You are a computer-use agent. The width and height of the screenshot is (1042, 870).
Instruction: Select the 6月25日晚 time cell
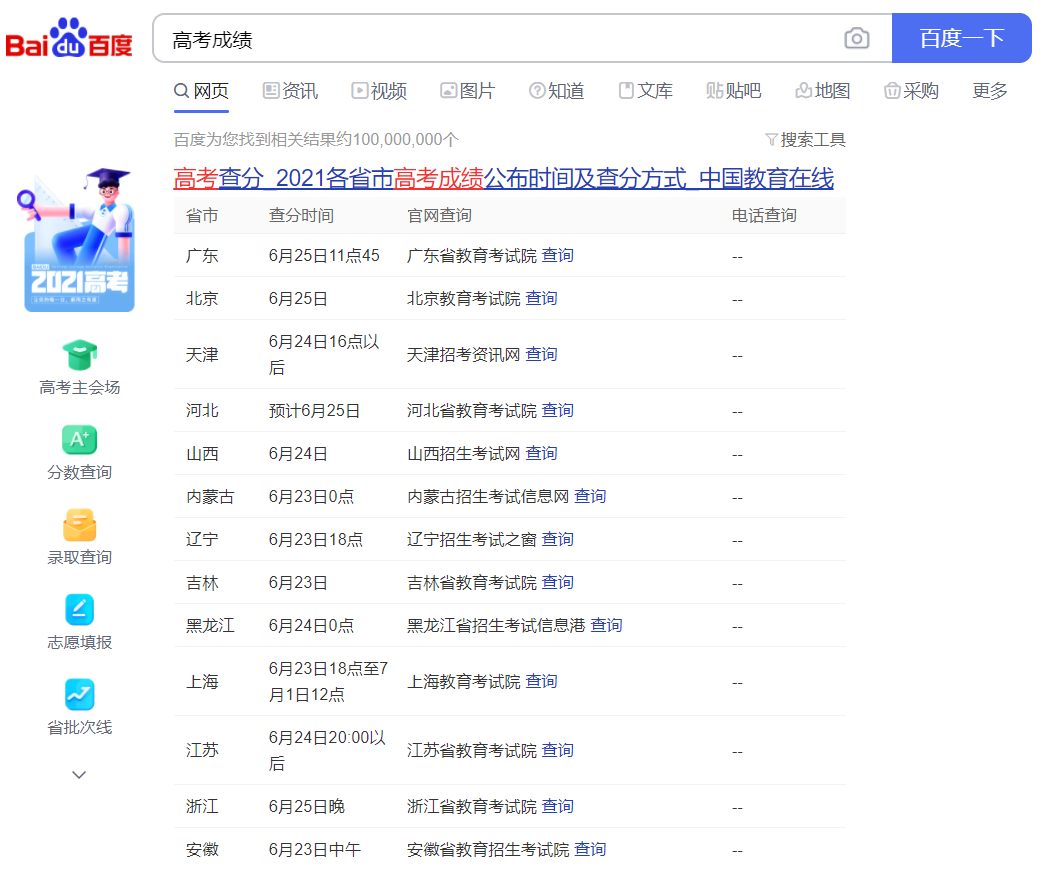(306, 806)
